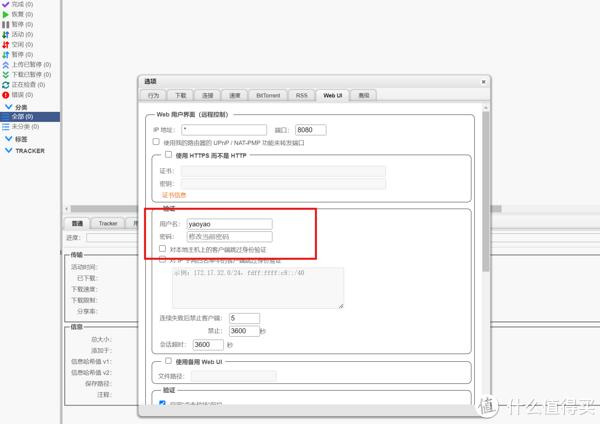Screen dimensions: 600x424
Task: Click the username field showing yaoyao
Action: point(230,224)
